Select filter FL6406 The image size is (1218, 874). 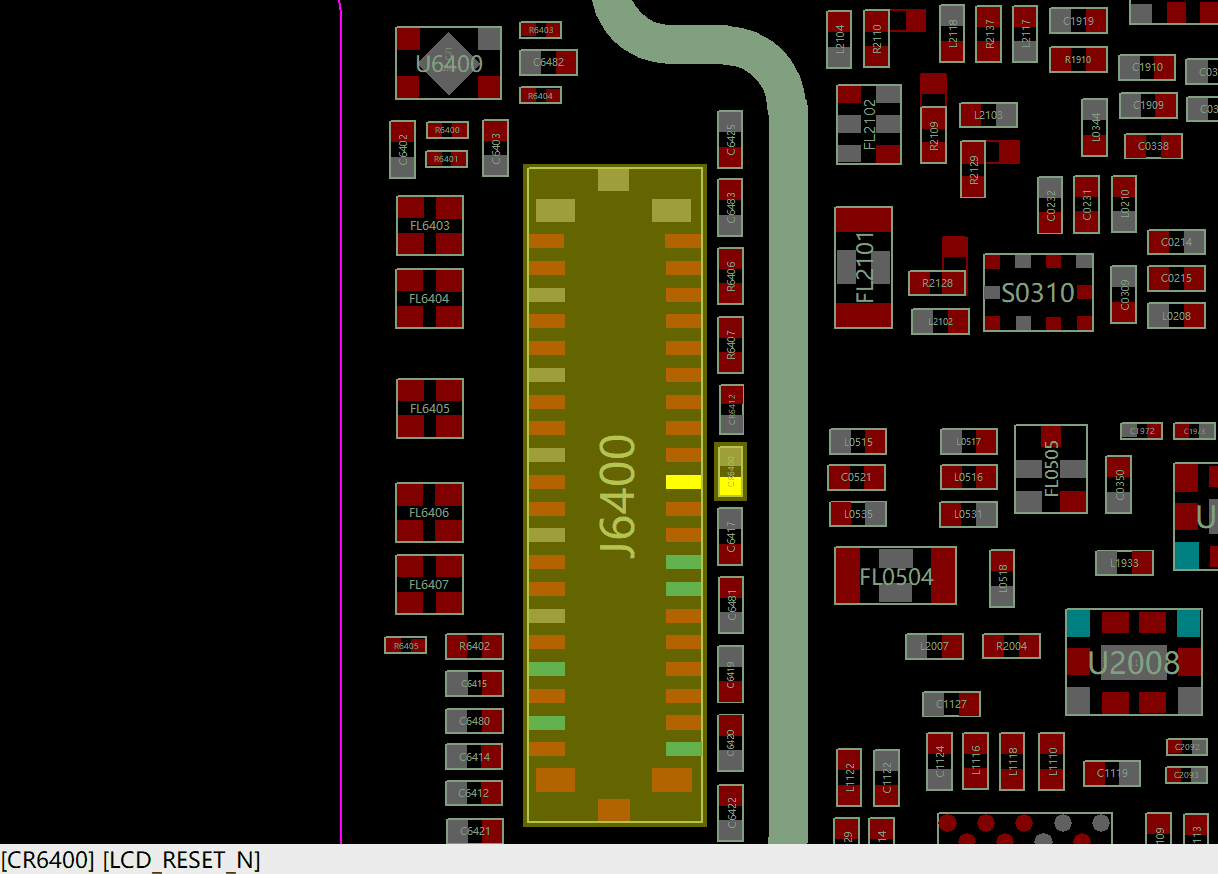pos(430,513)
